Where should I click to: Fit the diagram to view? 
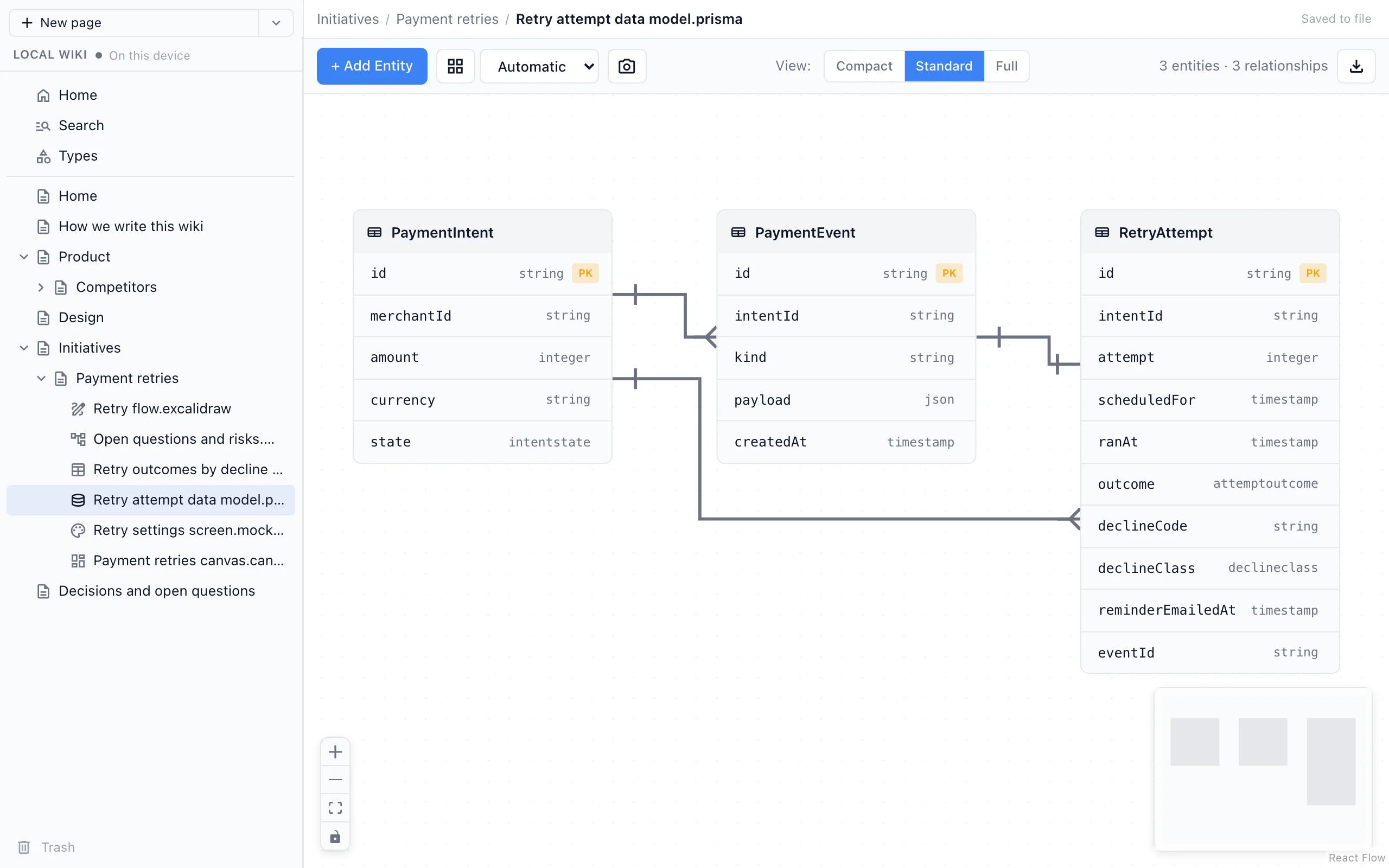tap(335, 808)
